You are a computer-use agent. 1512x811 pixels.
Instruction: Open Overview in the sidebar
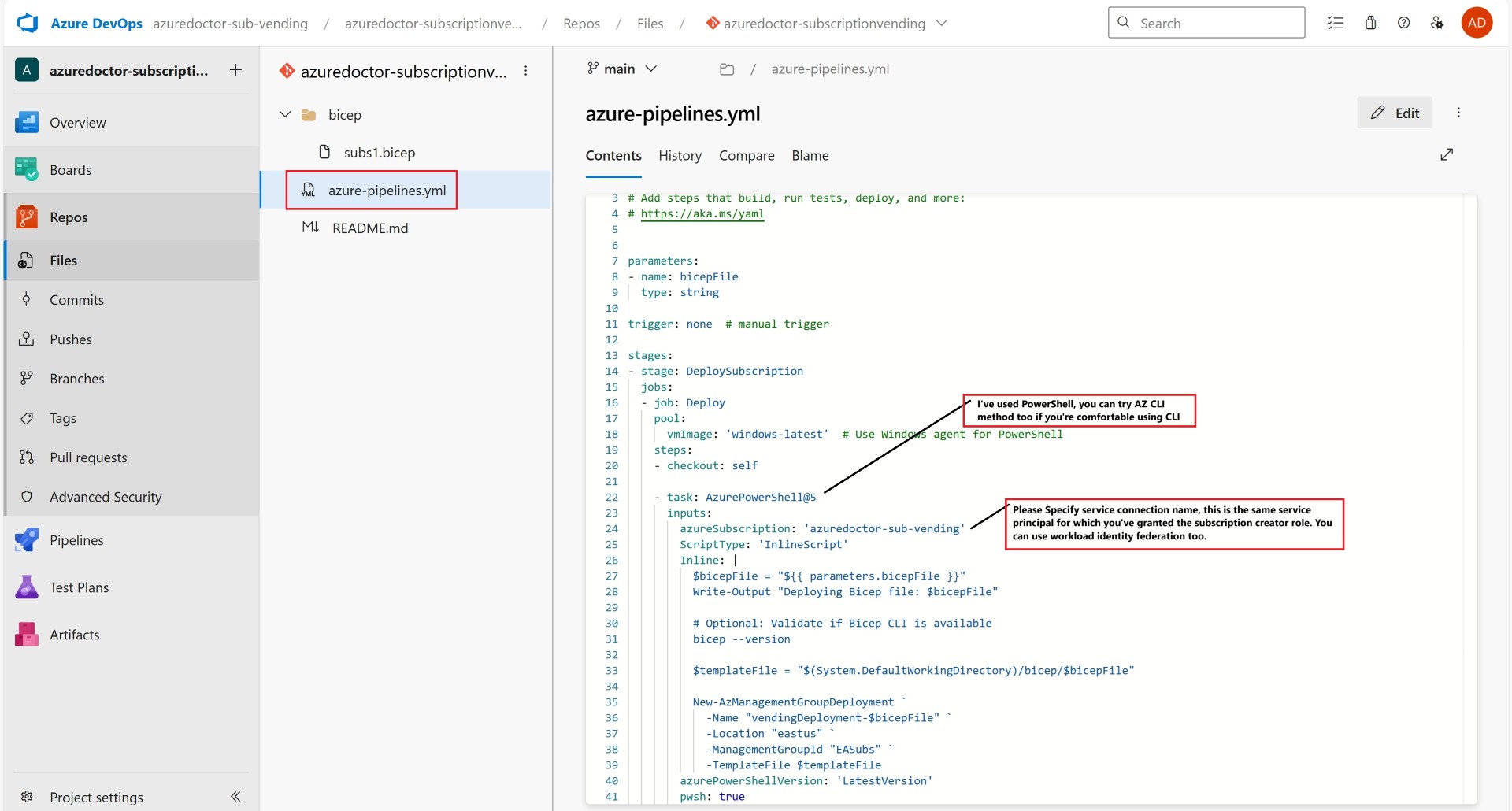(130, 123)
